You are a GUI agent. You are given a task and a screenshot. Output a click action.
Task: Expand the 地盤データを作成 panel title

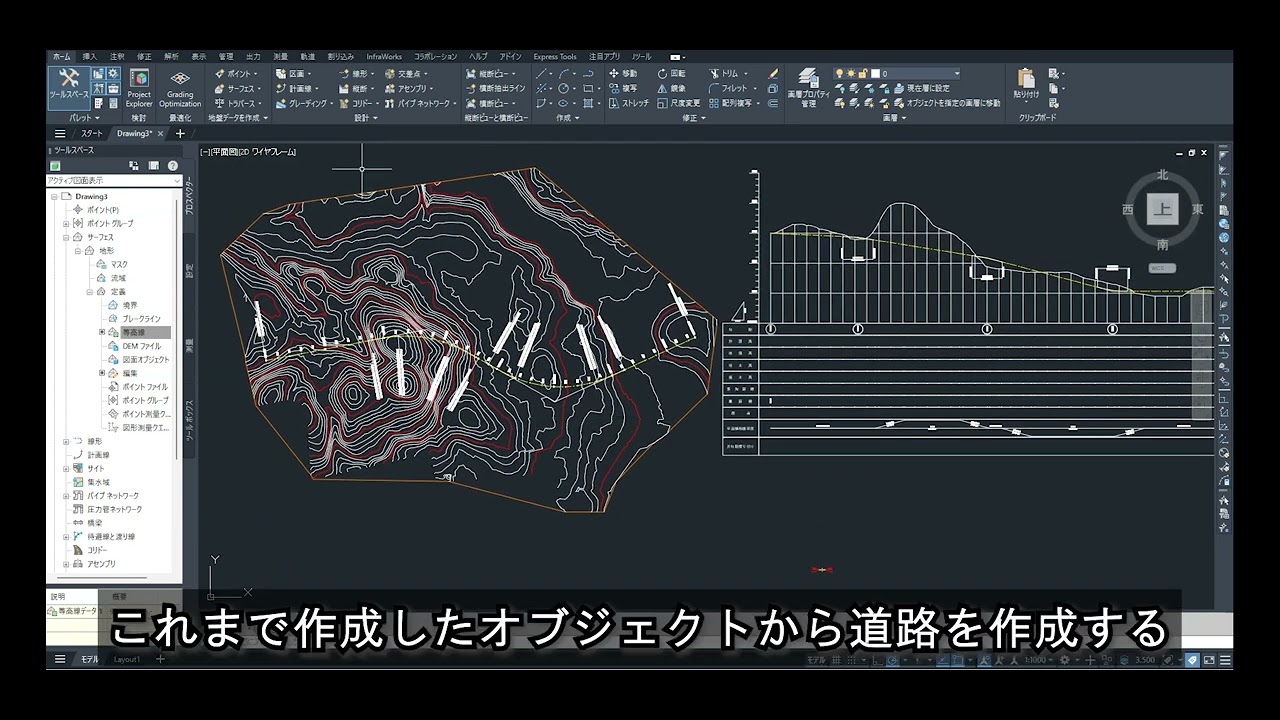tap(238, 118)
